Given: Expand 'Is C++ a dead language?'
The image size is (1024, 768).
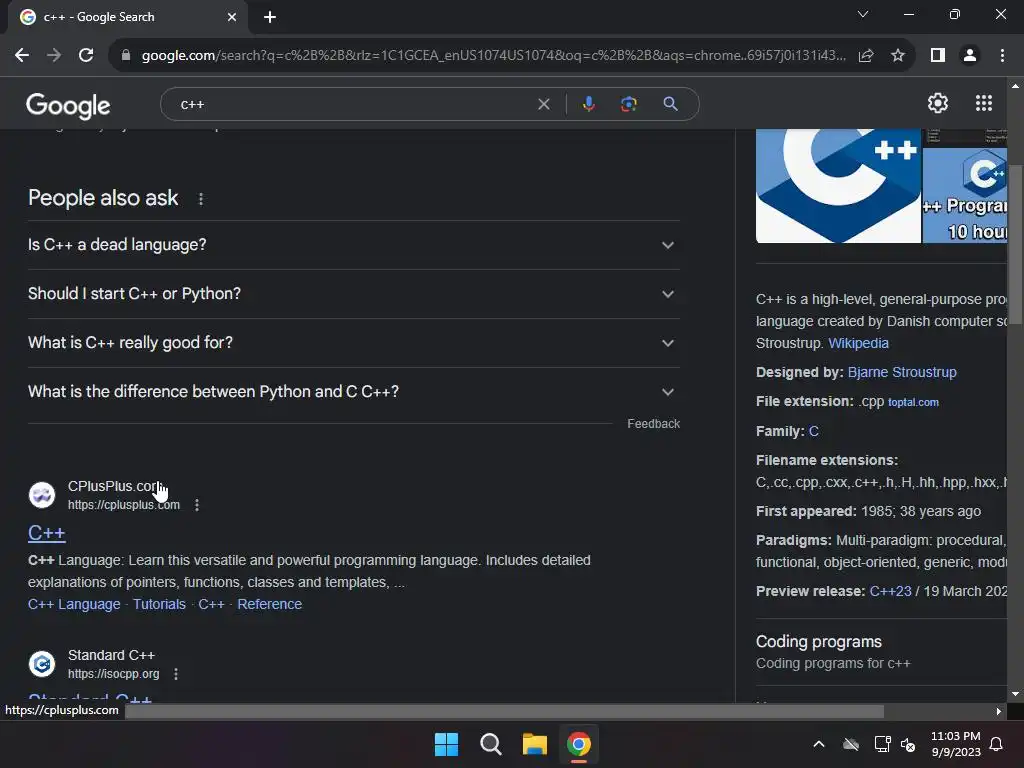Looking at the screenshot, I should pos(354,245).
